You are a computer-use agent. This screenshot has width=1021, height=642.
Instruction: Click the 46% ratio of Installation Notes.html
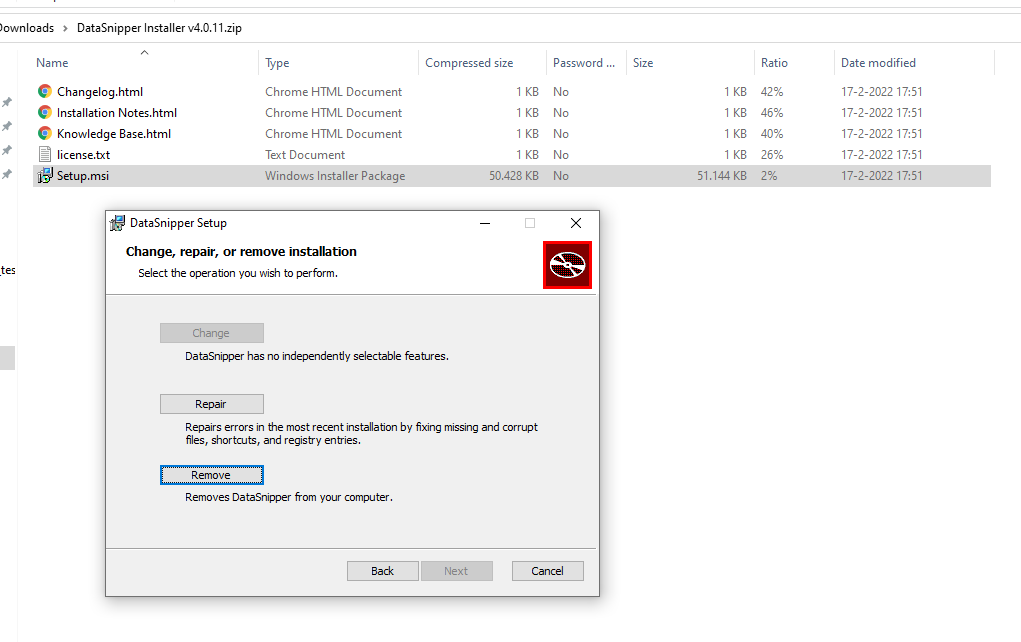click(x=772, y=113)
